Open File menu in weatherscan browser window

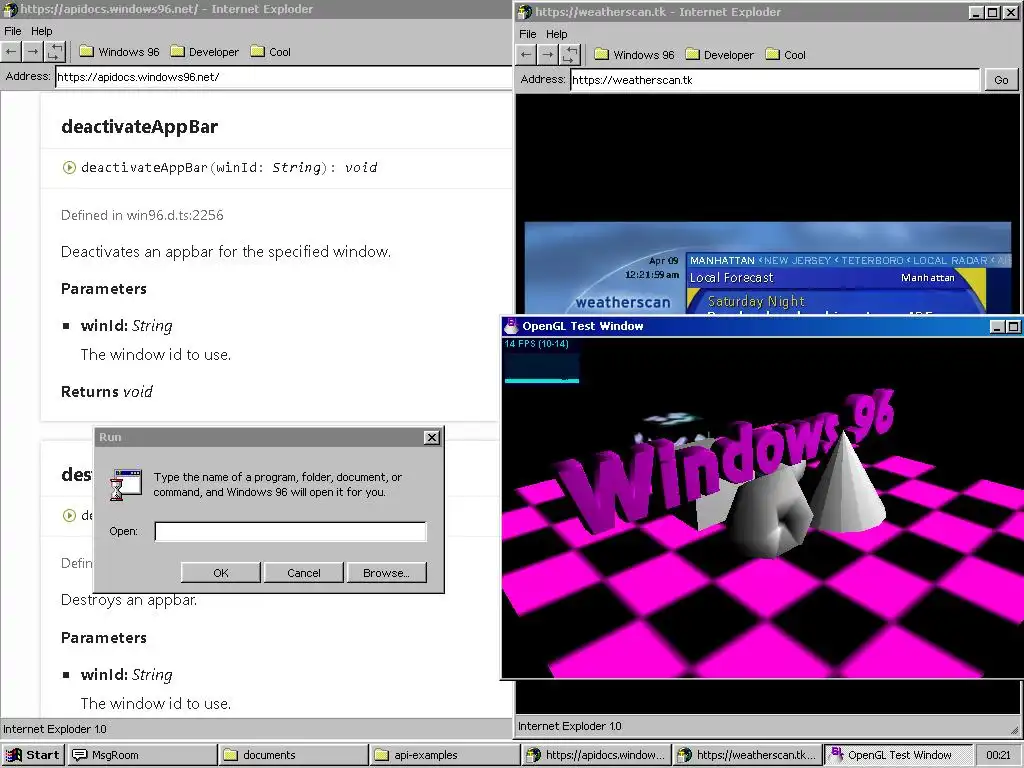coord(528,34)
